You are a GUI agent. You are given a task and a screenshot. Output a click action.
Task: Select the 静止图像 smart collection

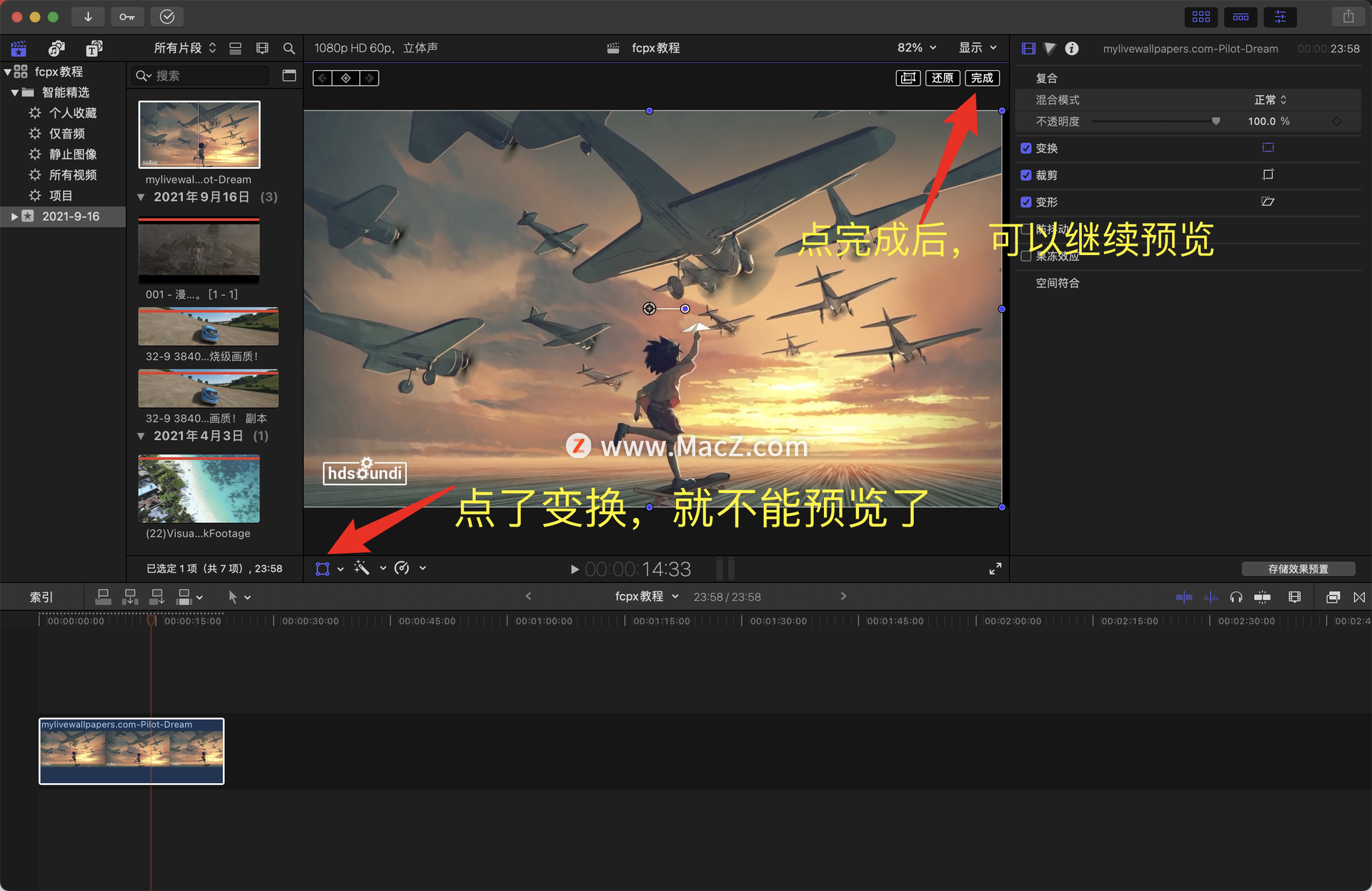[72, 154]
